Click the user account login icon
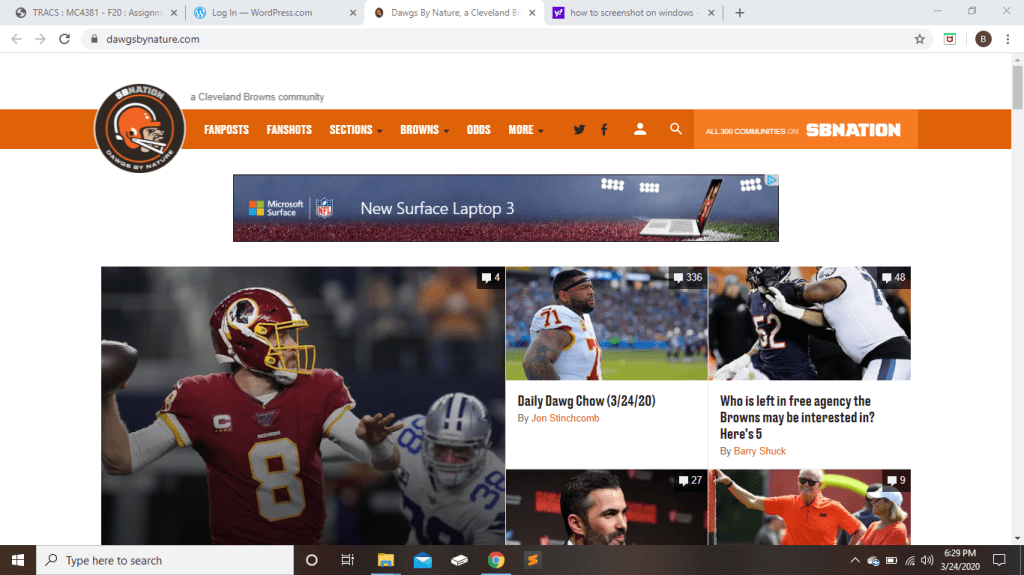Image resolution: width=1024 pixels, height=575 pixels. pos(640,129)
